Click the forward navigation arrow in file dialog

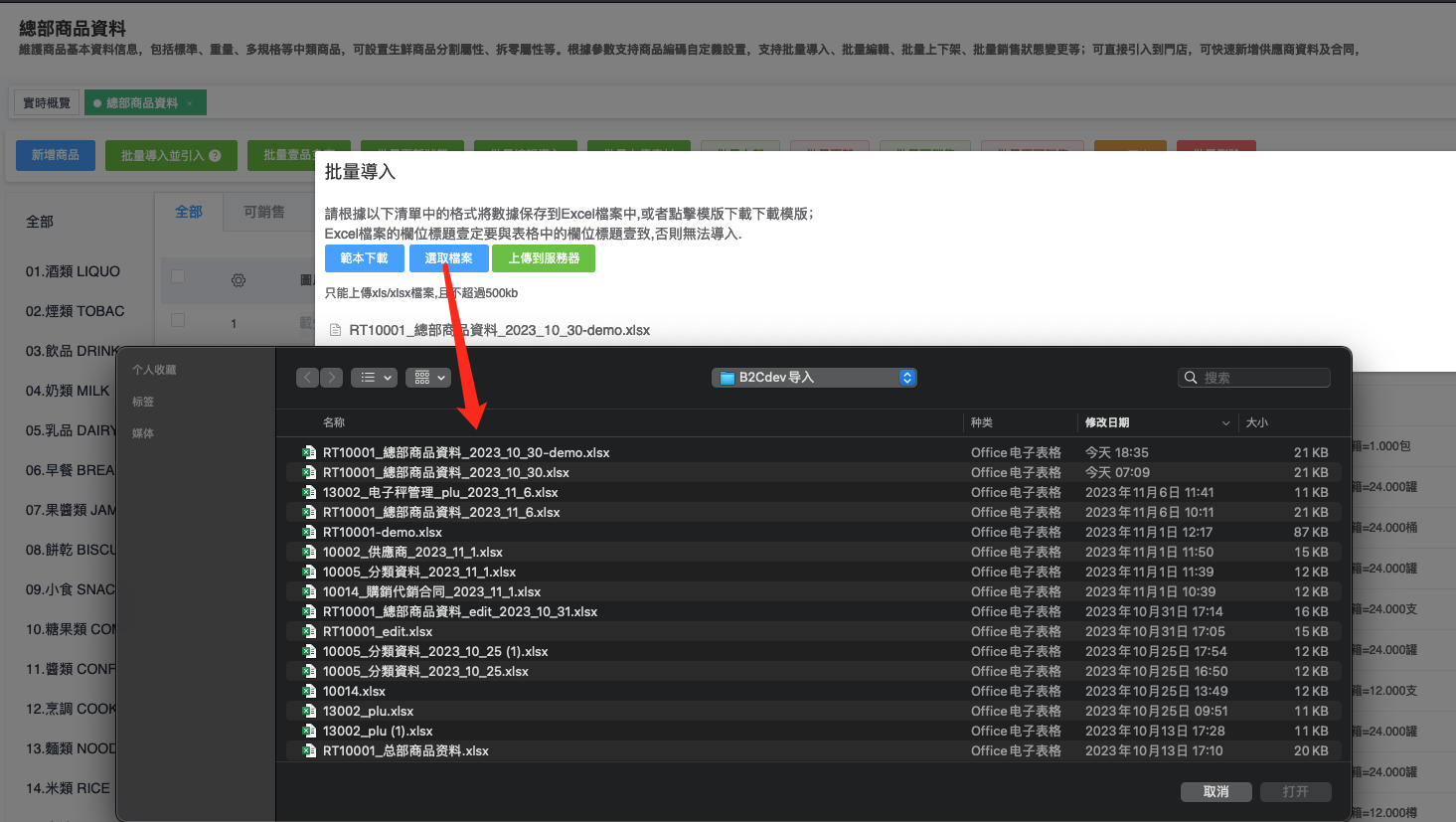(x=332, y=378)
